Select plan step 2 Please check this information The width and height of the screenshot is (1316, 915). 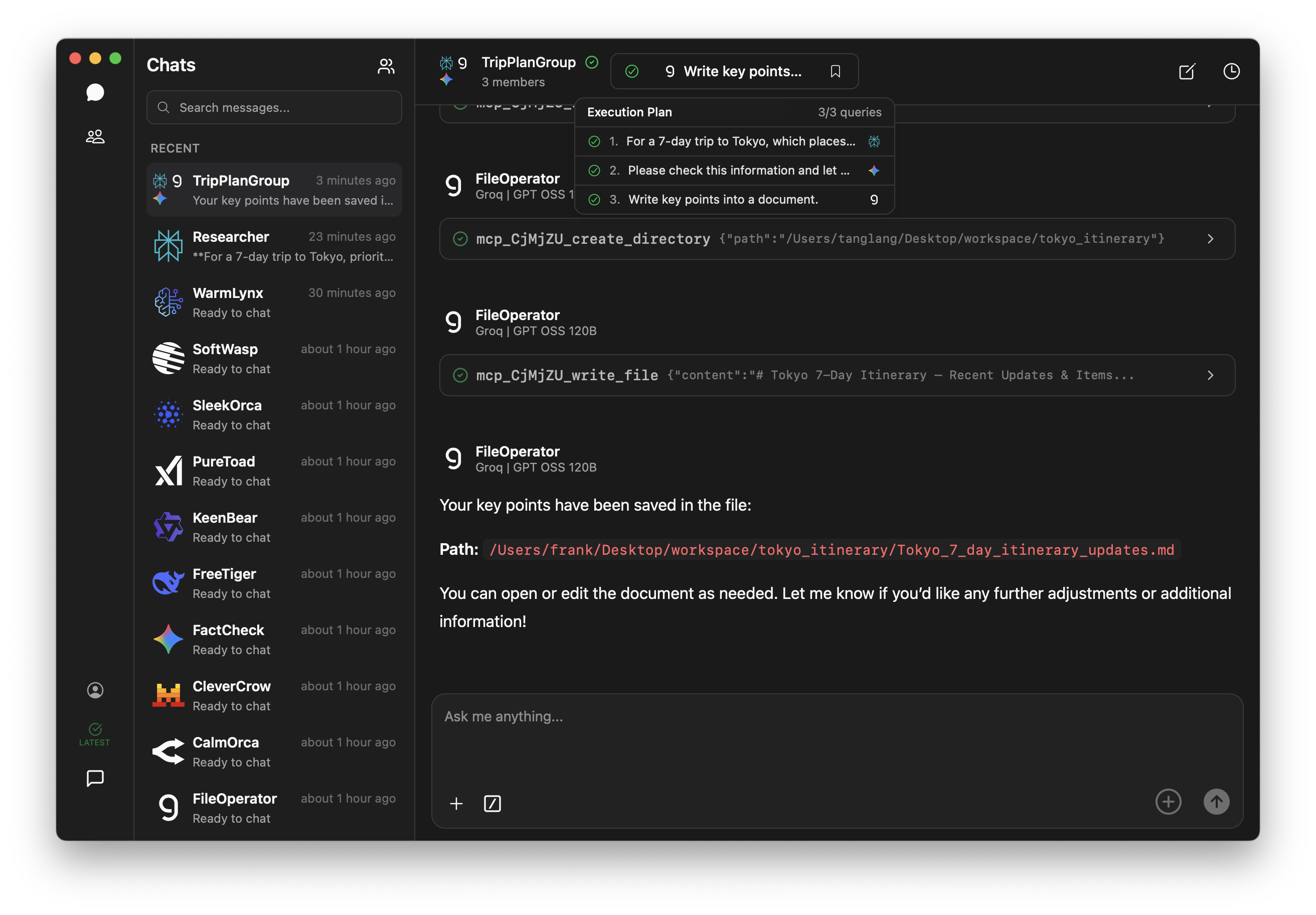(x=734, y=170)
